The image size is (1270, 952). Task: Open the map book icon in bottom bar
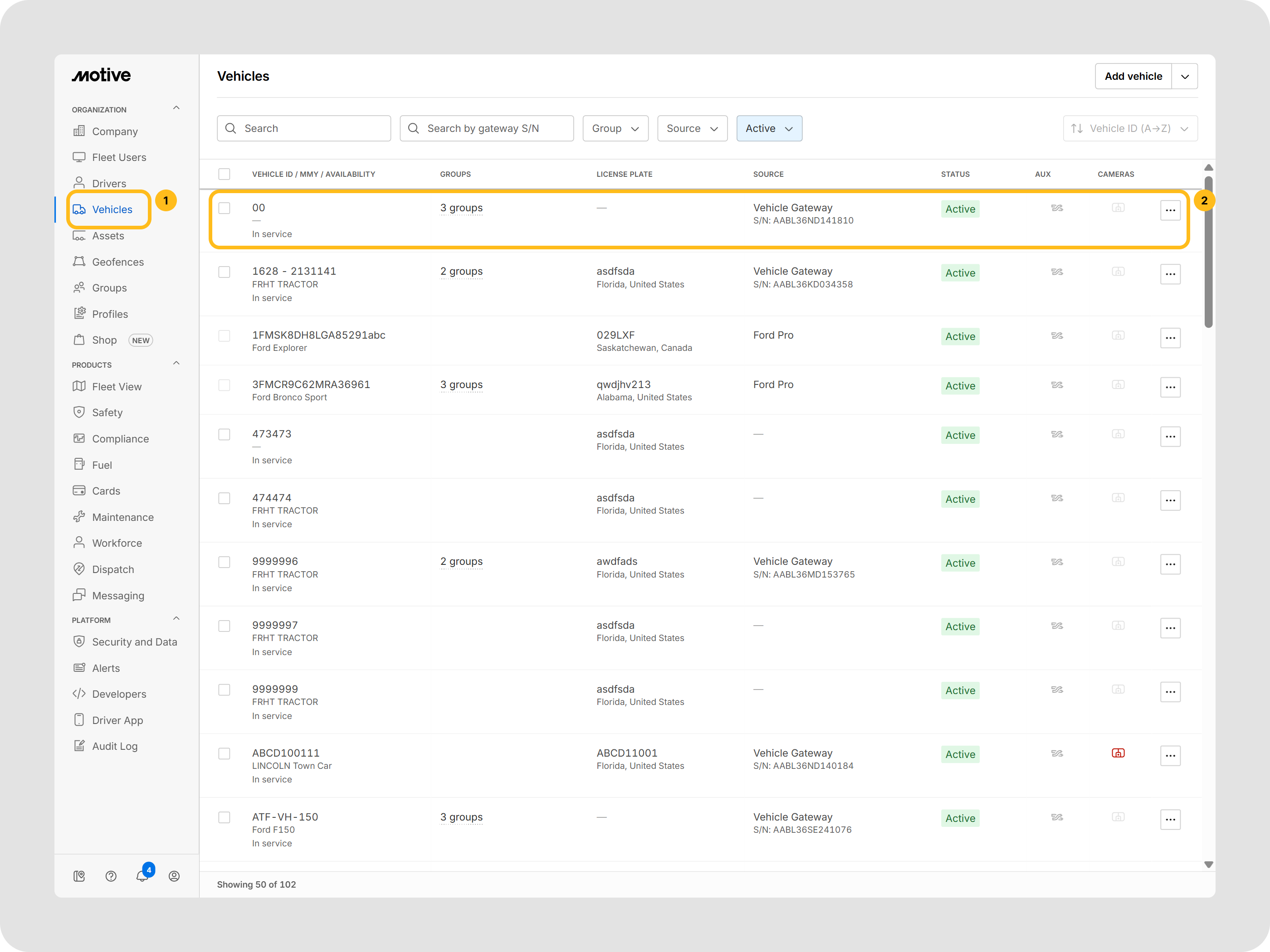(79, 876)
